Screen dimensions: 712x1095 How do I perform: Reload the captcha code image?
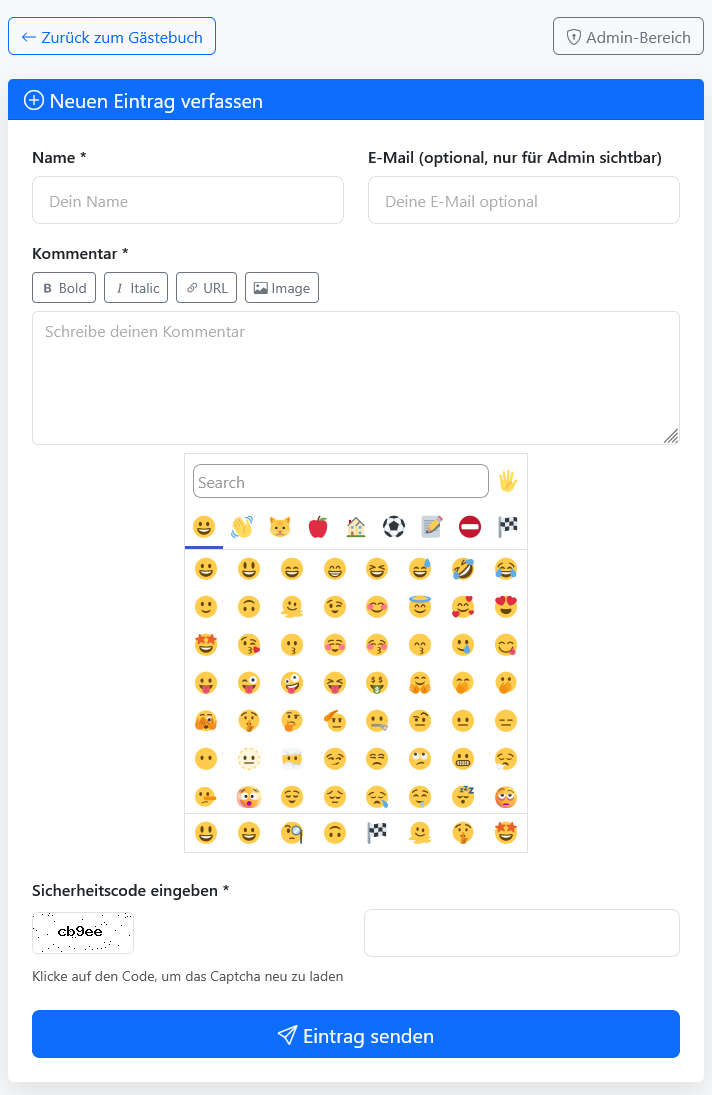point(83,932)
